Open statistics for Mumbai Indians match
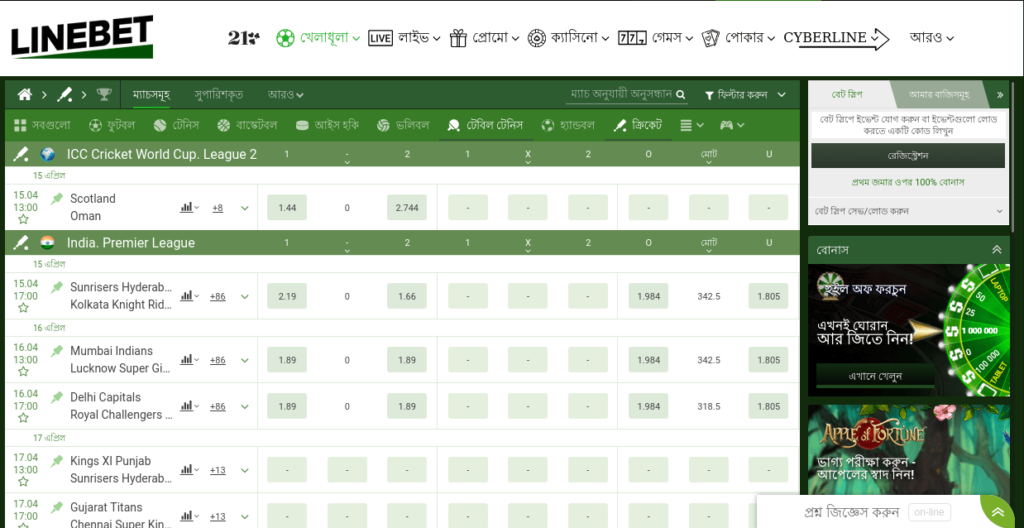Viewport: 1024px width, 528px height. (189, 359)
